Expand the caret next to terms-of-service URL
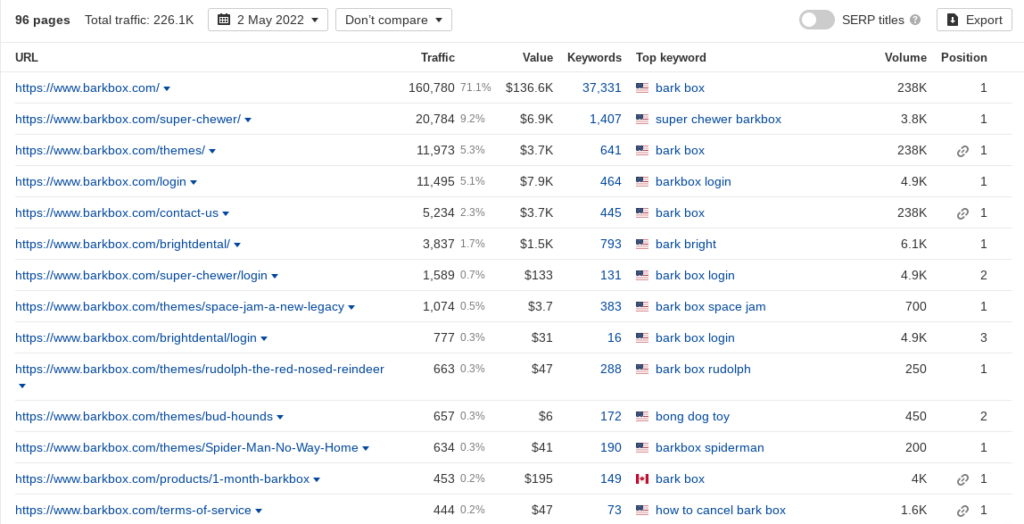Screen dimensions: 1024x524 (x=259, y=512)
